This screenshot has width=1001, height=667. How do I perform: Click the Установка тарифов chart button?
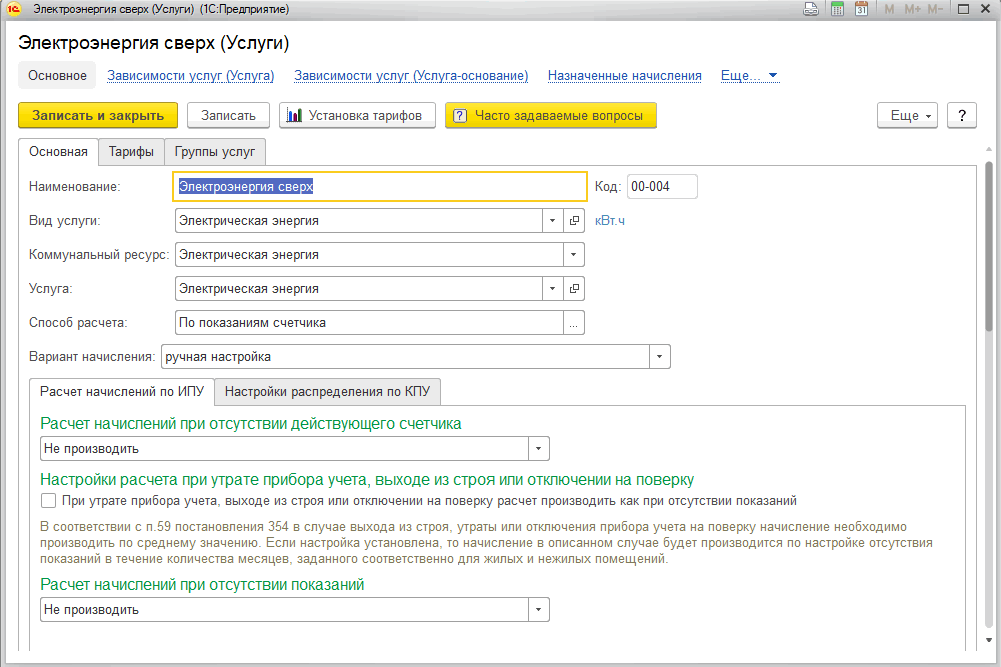click(356, 116)
